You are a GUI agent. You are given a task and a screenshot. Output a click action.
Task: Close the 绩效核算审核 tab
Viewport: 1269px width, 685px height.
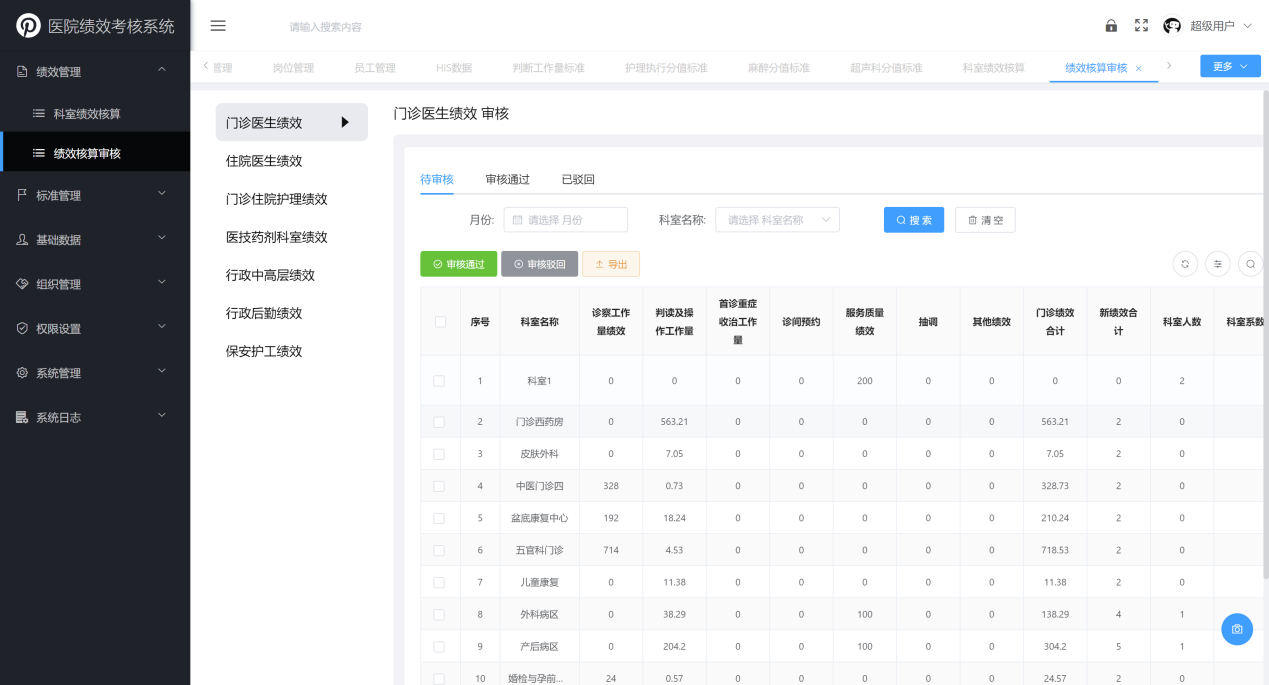click(1139, 68)
